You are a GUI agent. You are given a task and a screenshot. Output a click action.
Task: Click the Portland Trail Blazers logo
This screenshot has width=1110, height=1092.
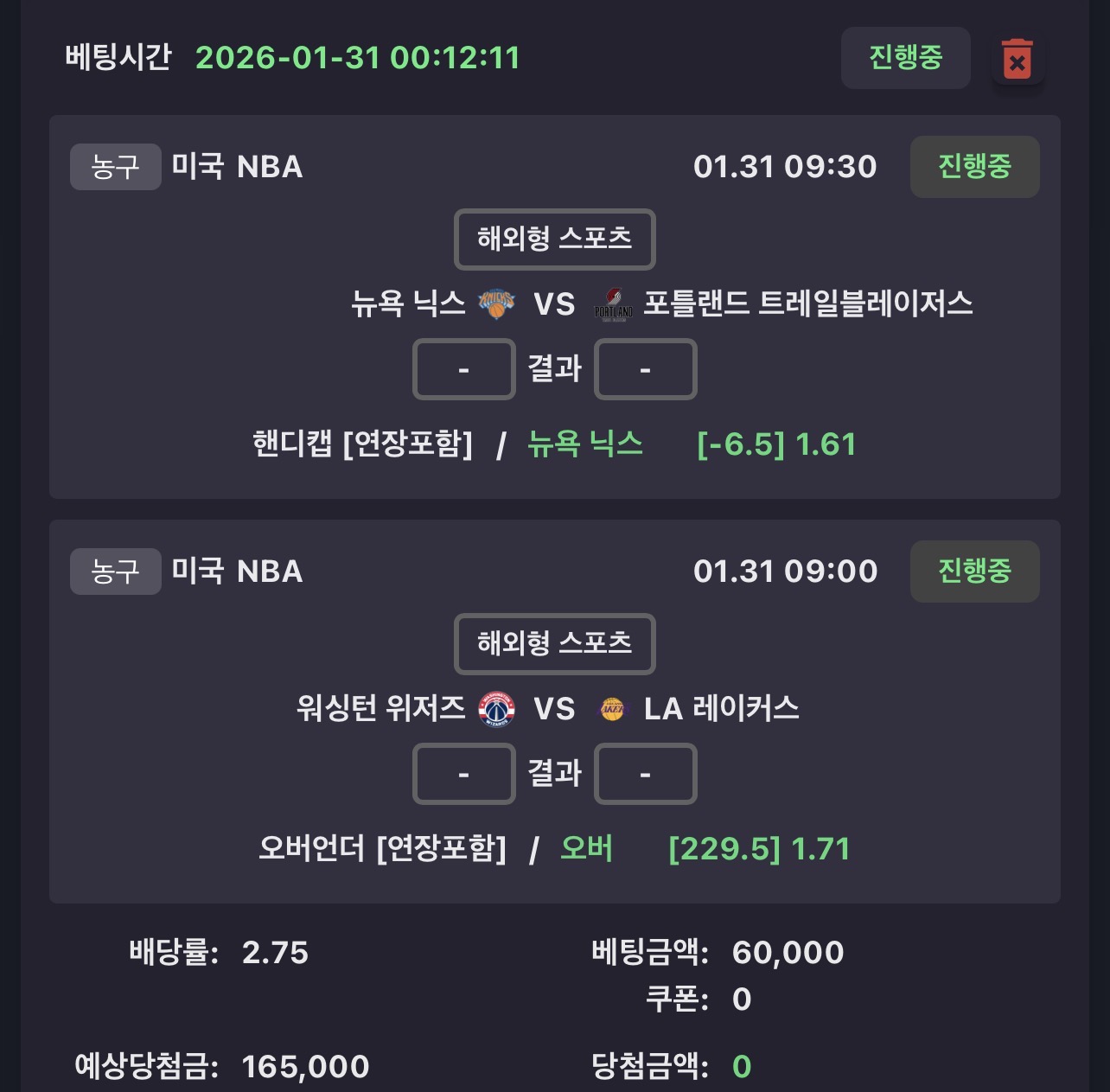[x=614, y=304]
